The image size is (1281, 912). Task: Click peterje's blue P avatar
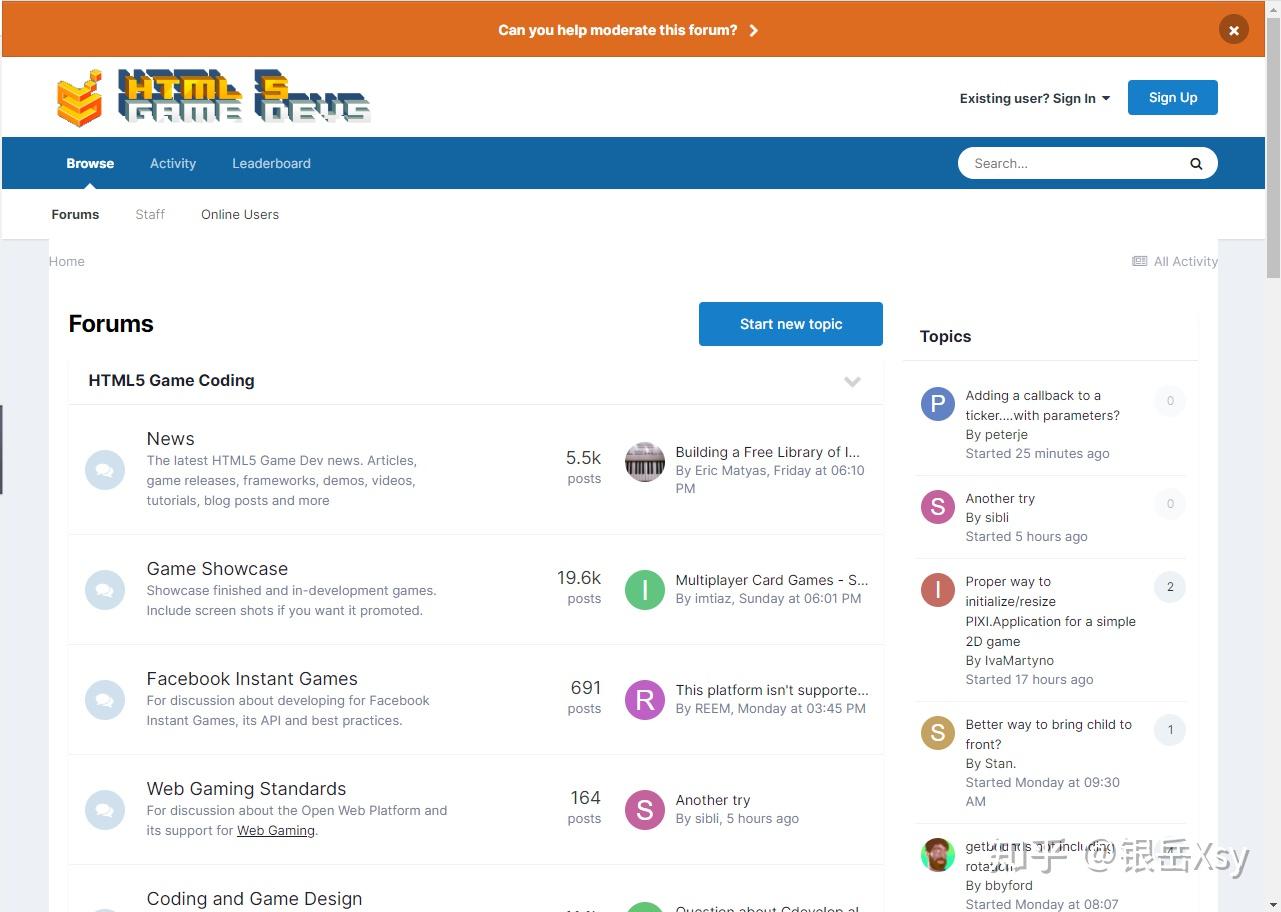(x=937, y=404)
